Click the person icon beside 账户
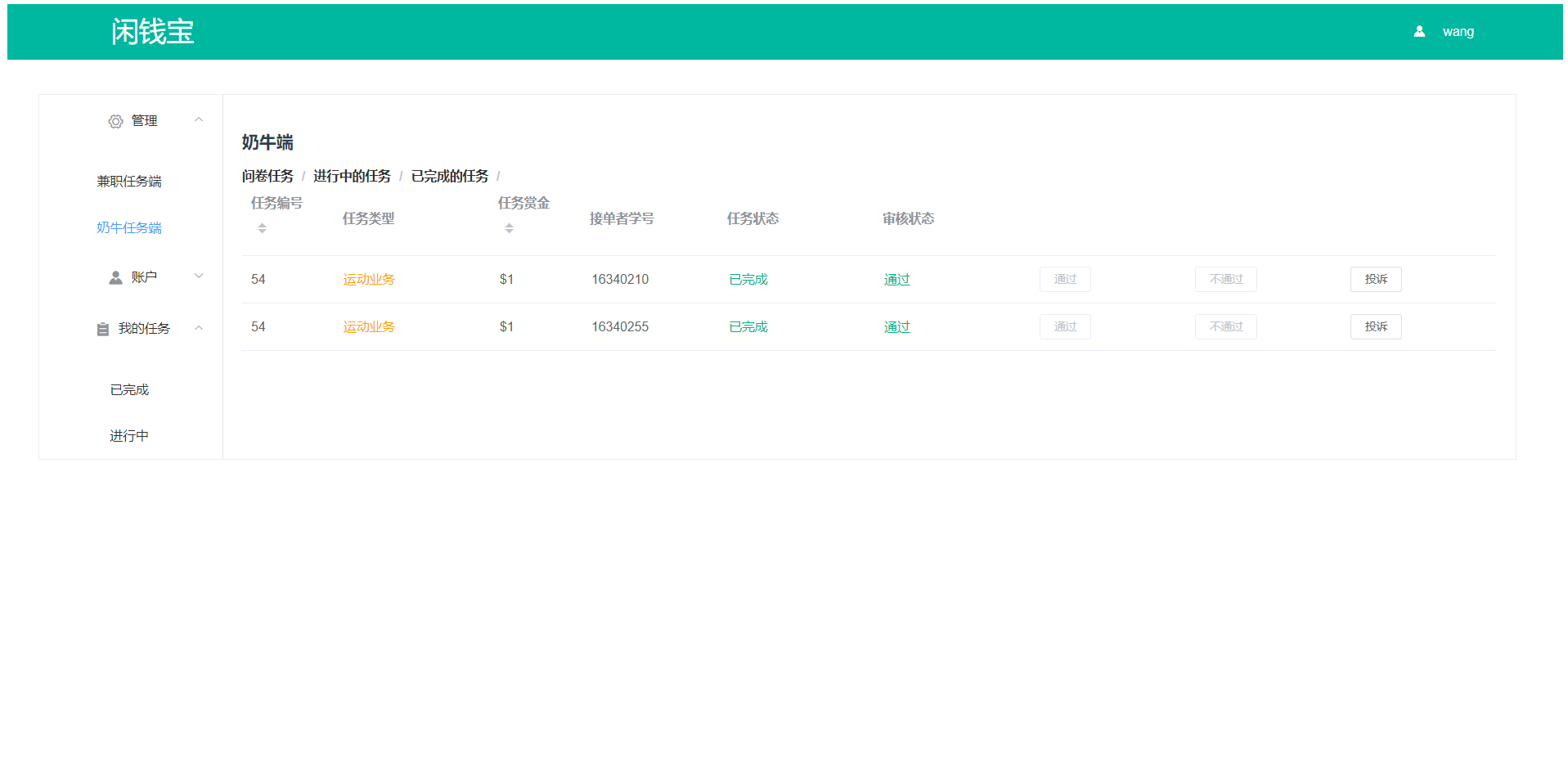 (x=115, y=278)
